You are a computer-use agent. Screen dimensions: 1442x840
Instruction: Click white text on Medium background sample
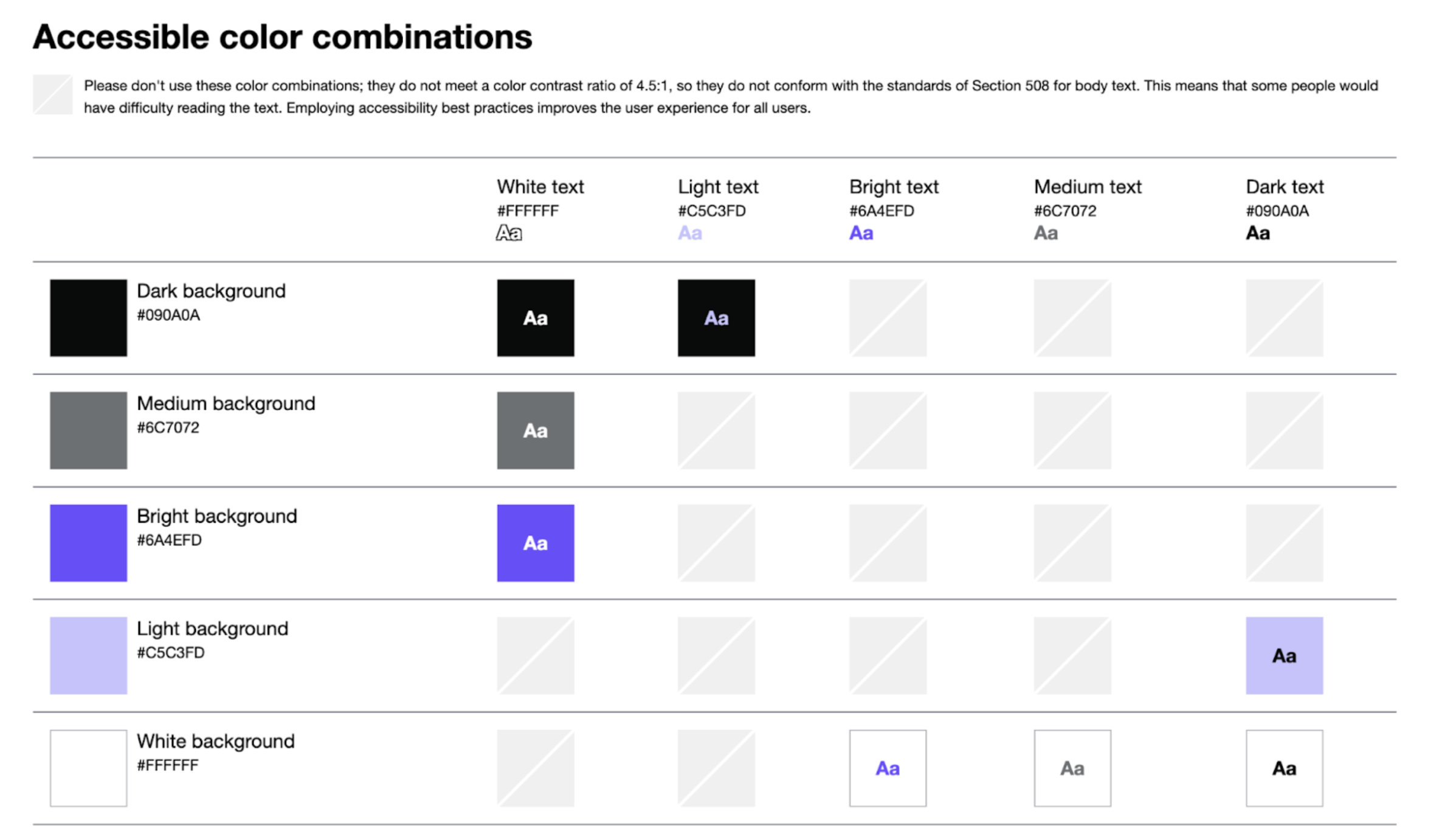(x=535, y=430)
